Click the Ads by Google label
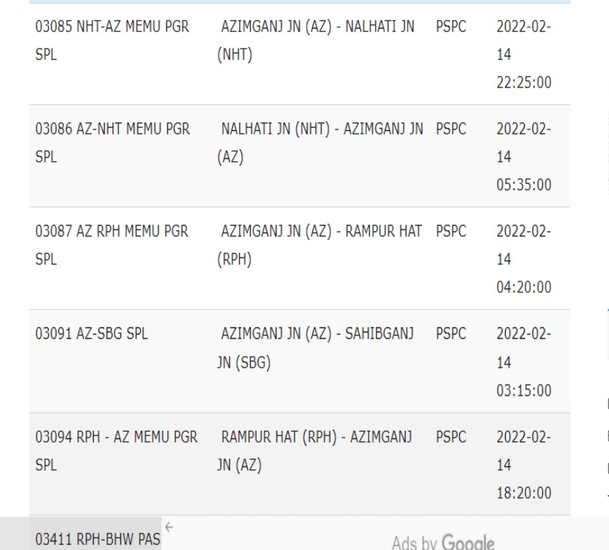The image size is (609, 550). (x=443, y=542)
